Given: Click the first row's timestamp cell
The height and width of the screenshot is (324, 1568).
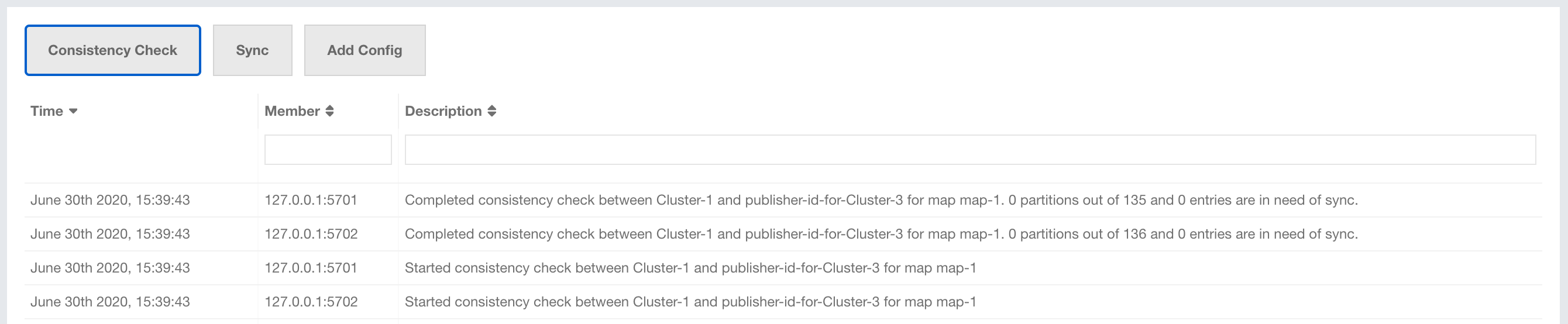Looking at the screenshot, I should [x=110, y=200].
